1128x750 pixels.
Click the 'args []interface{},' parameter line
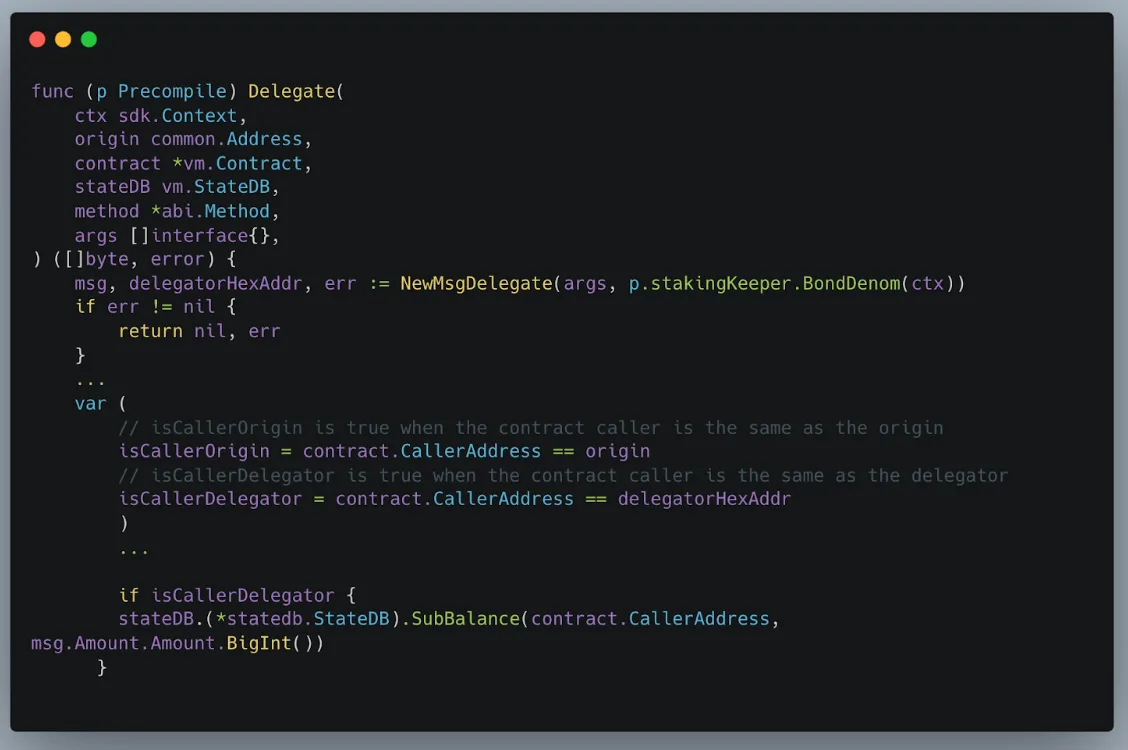[177, 236]
